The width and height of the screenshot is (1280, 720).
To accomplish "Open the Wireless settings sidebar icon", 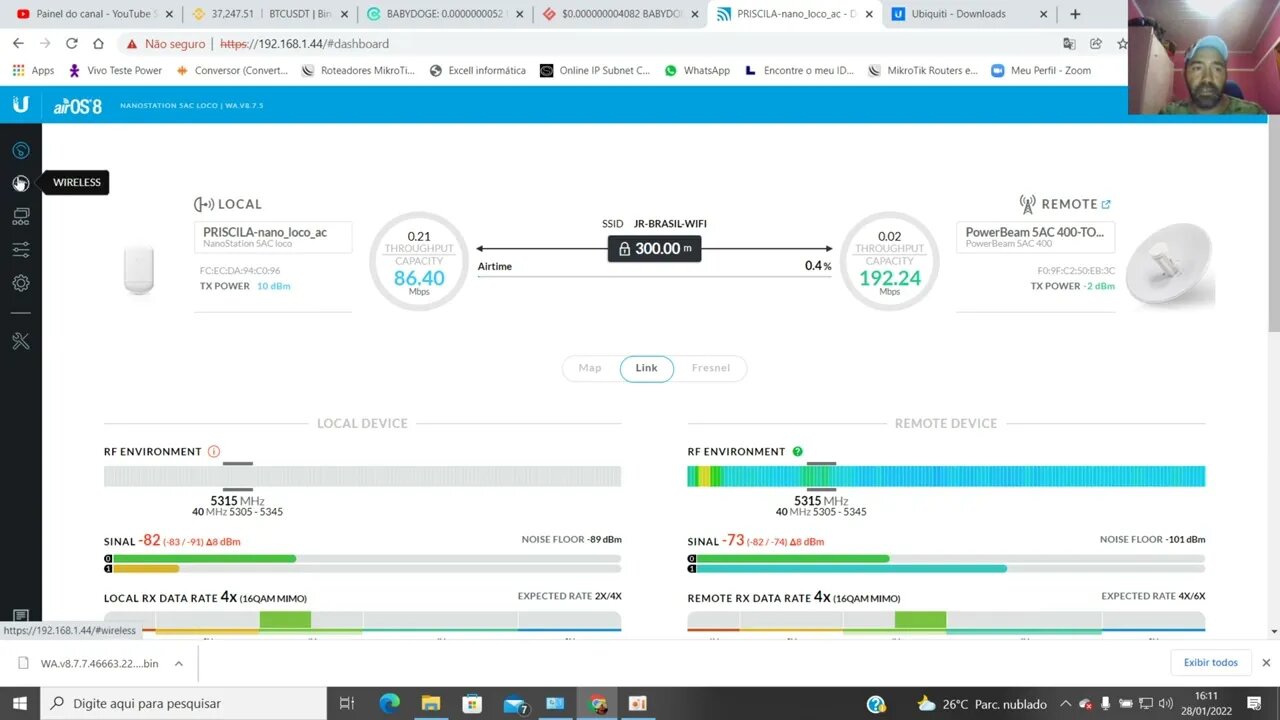I will [20, 183].
